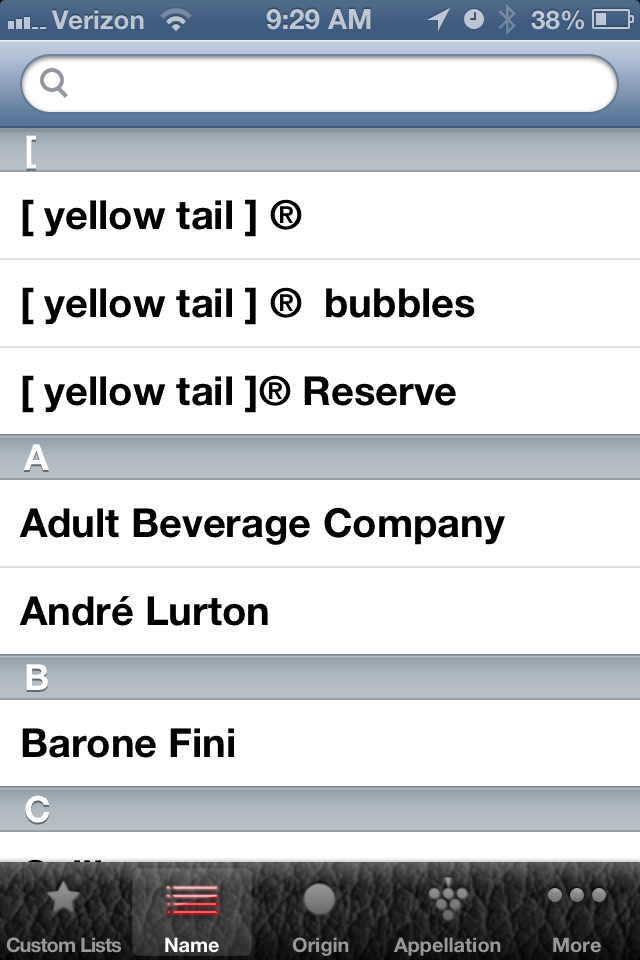
Task: Tap the Wi-Fi icon in status bar
Action: pos(176,20)
